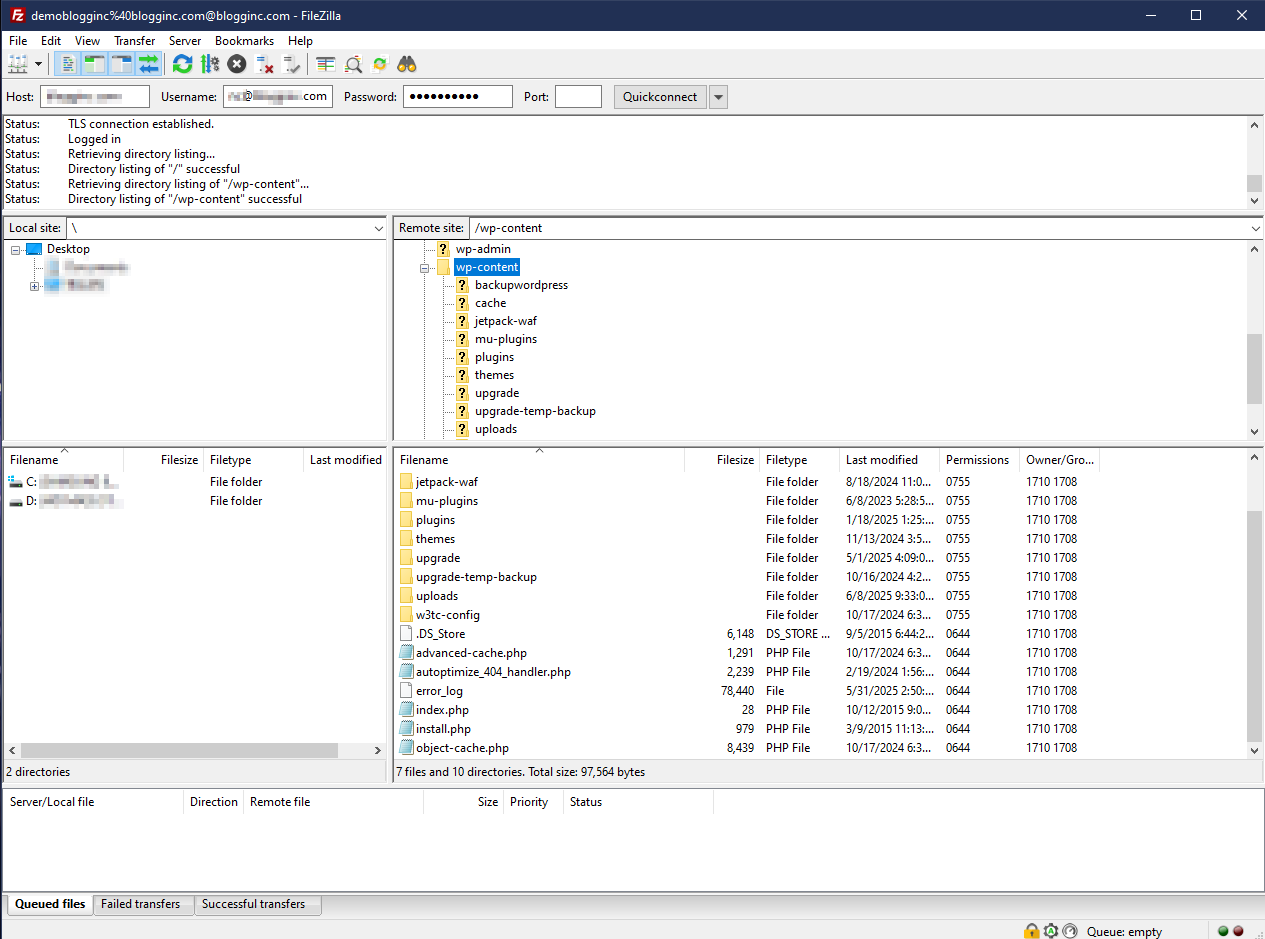This screenshot has height=939, width=1265.
Task: Open directory listing filters dialog
Action: pos(326,64)
